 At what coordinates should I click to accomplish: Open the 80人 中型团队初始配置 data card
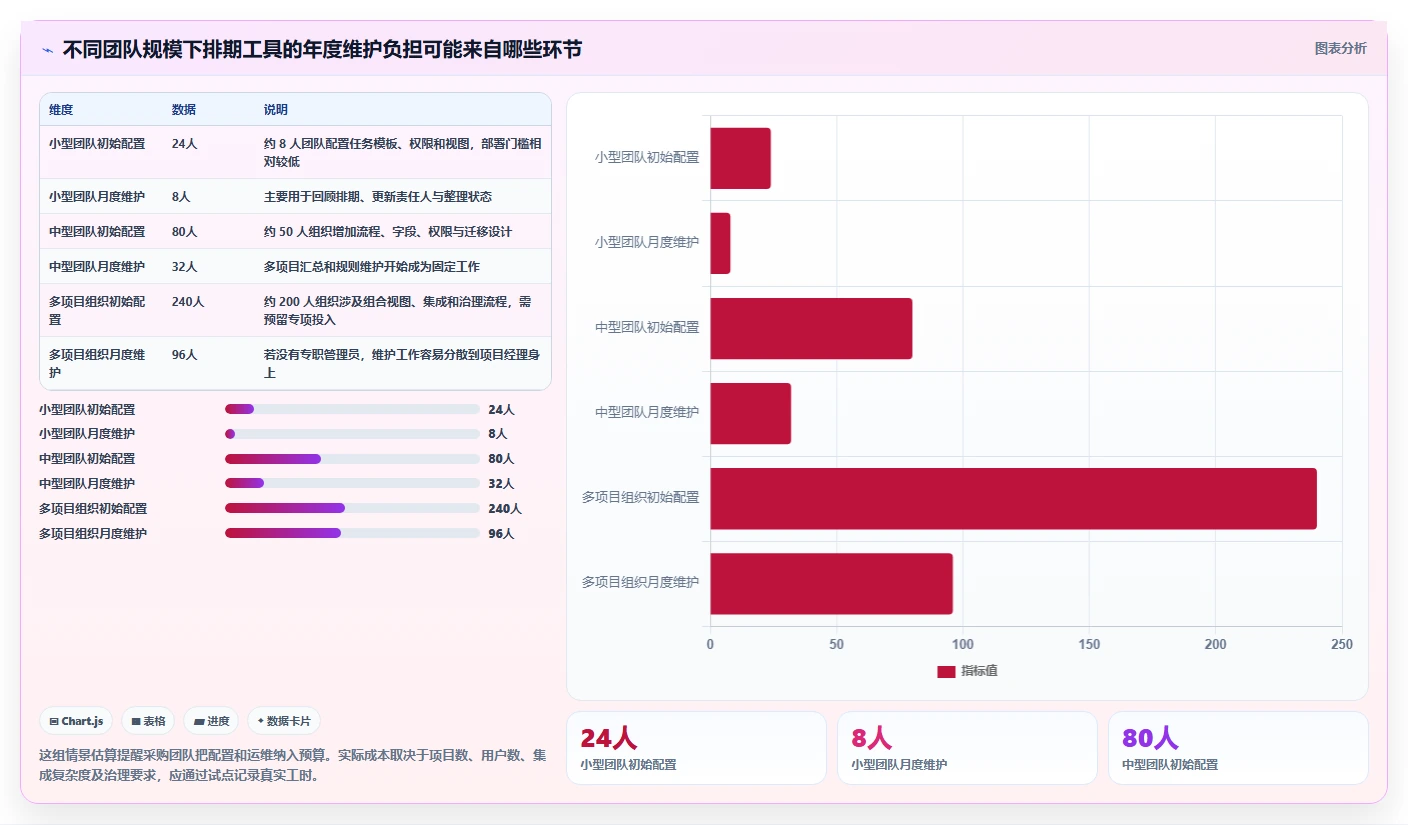coord(1238,748)
